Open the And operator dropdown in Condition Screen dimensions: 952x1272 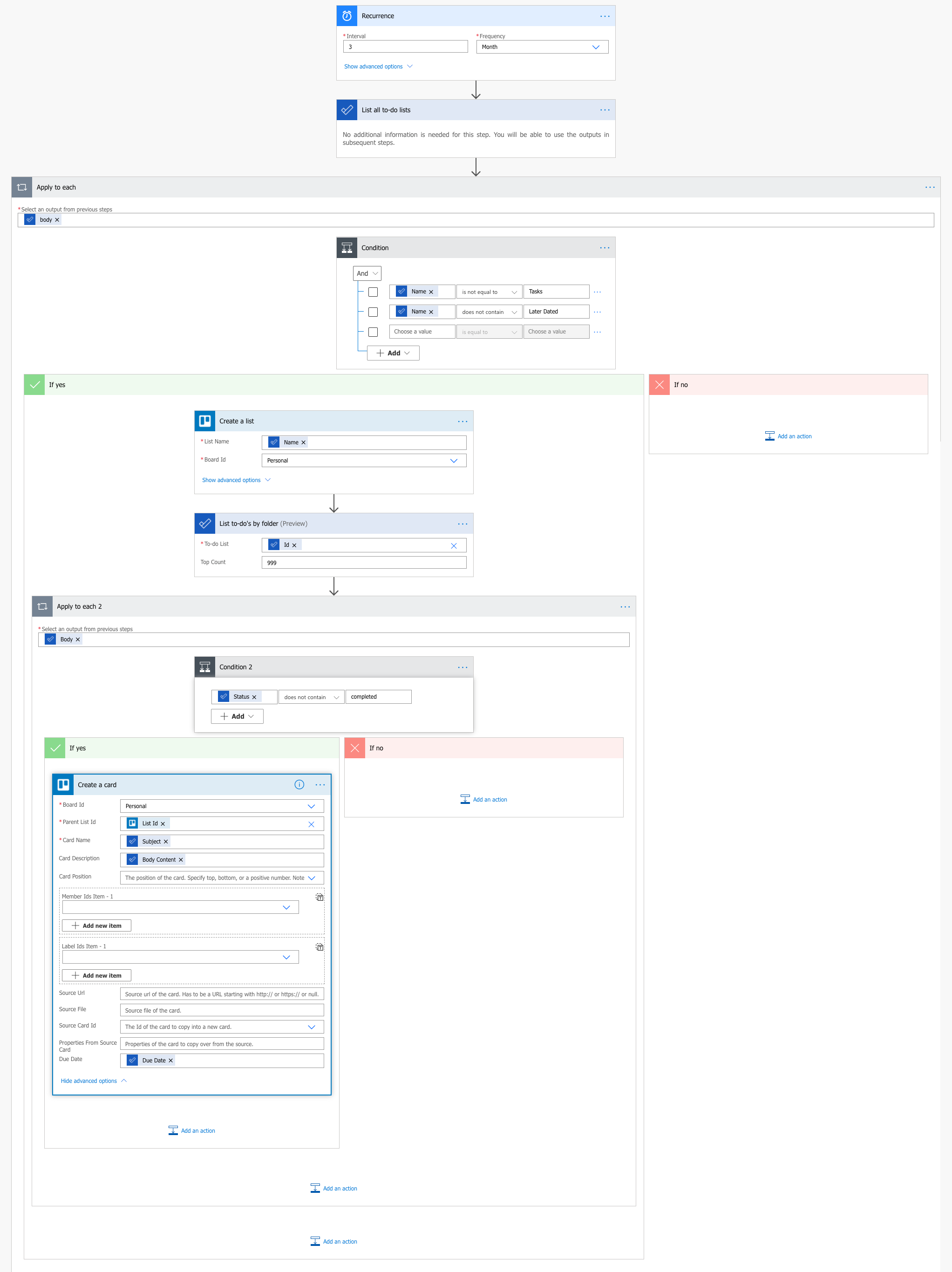click(x=367, y=274)
